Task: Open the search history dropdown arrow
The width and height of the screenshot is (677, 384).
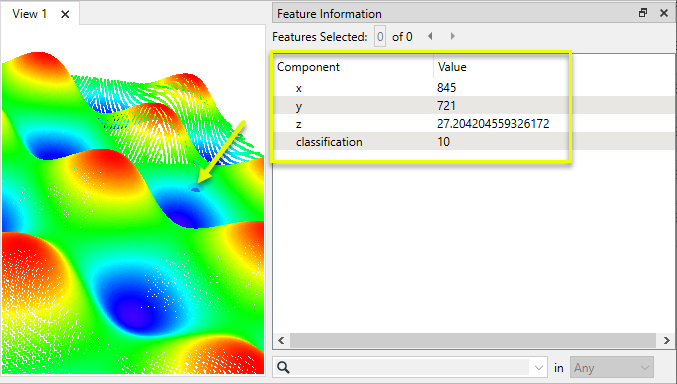Action: click(x=538, y=368)
